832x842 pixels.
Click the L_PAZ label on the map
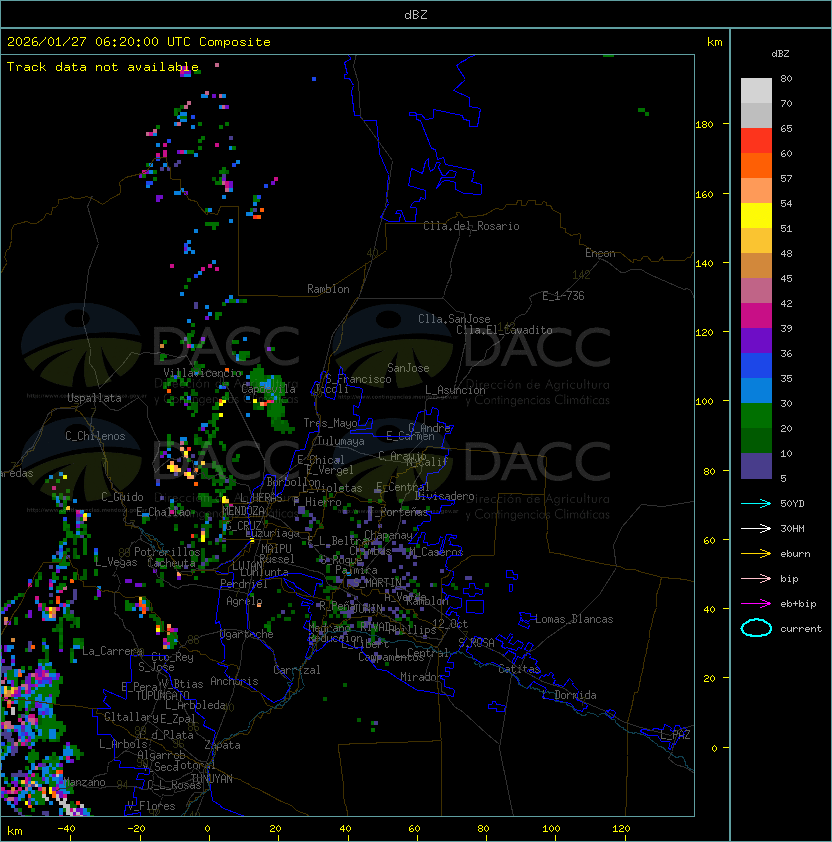point(675,735)
